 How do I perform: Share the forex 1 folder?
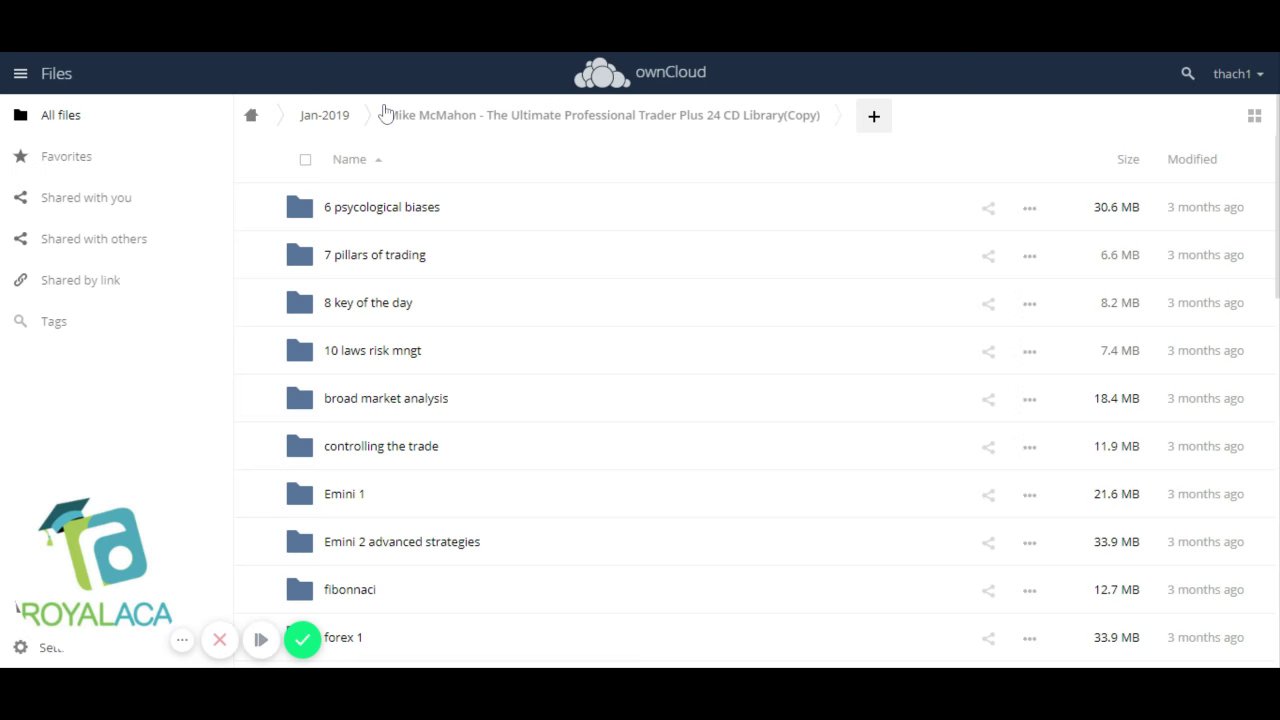pos(988,638)
